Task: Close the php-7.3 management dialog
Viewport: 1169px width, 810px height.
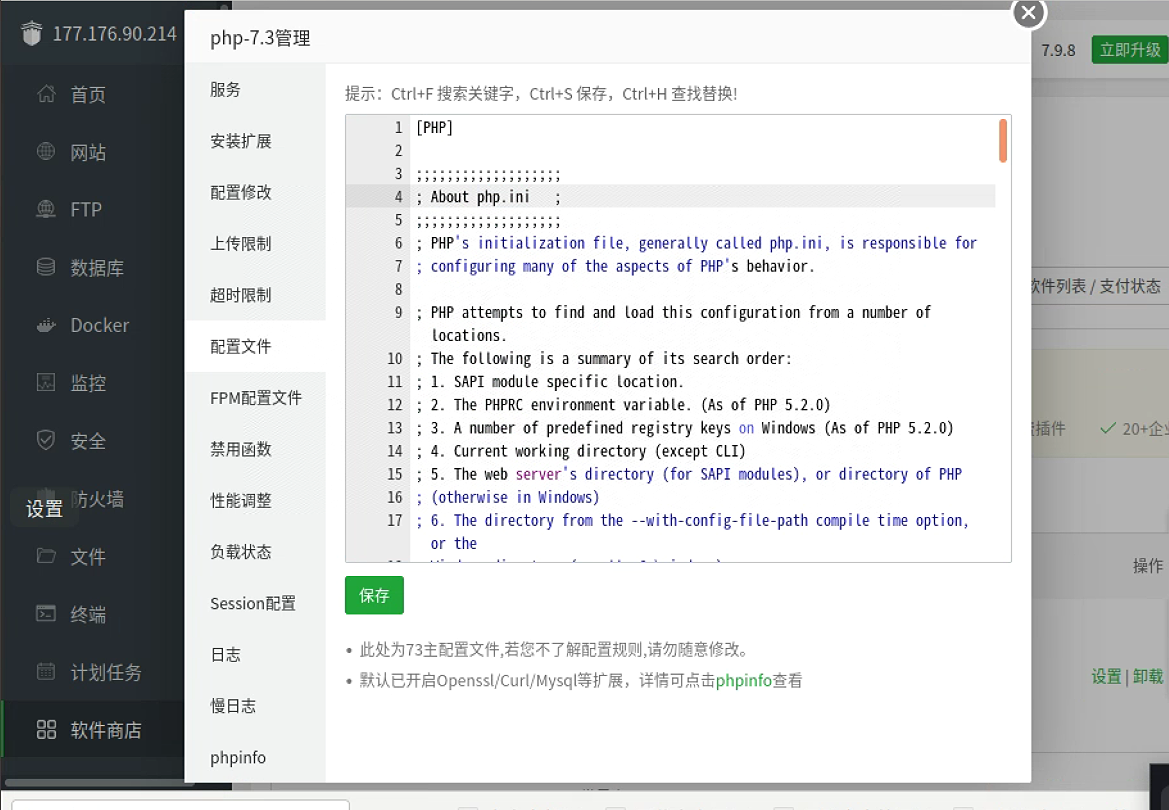Action: [x=1029, y=13]
